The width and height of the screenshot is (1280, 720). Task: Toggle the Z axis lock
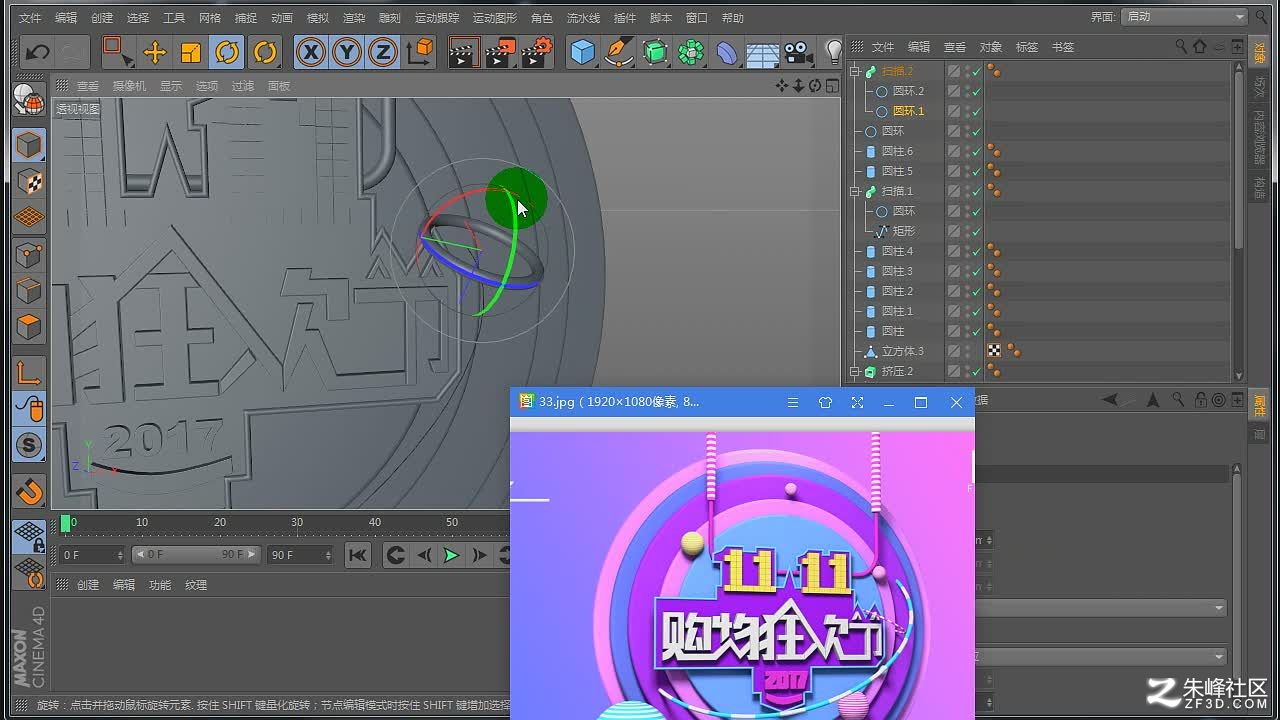tap(383, 51)
